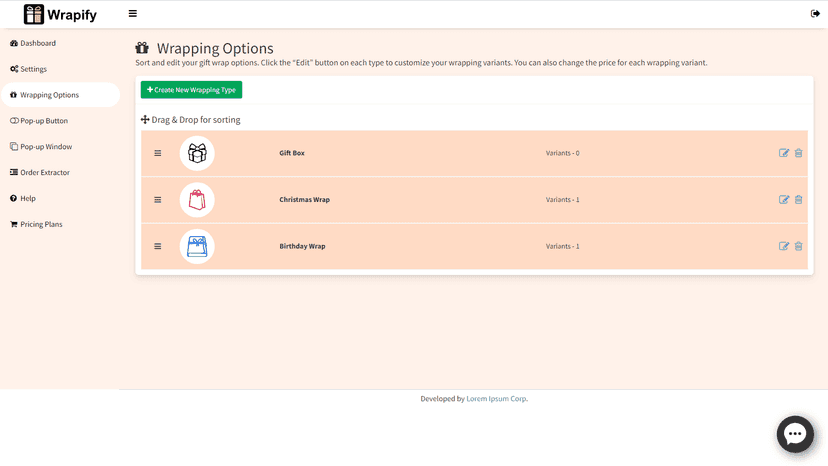The width and height of the screenshot is (828, 466).
Task: Open the Lorem Ipsum Corp link
Action: pyautogui.click(x=496, y=399)
